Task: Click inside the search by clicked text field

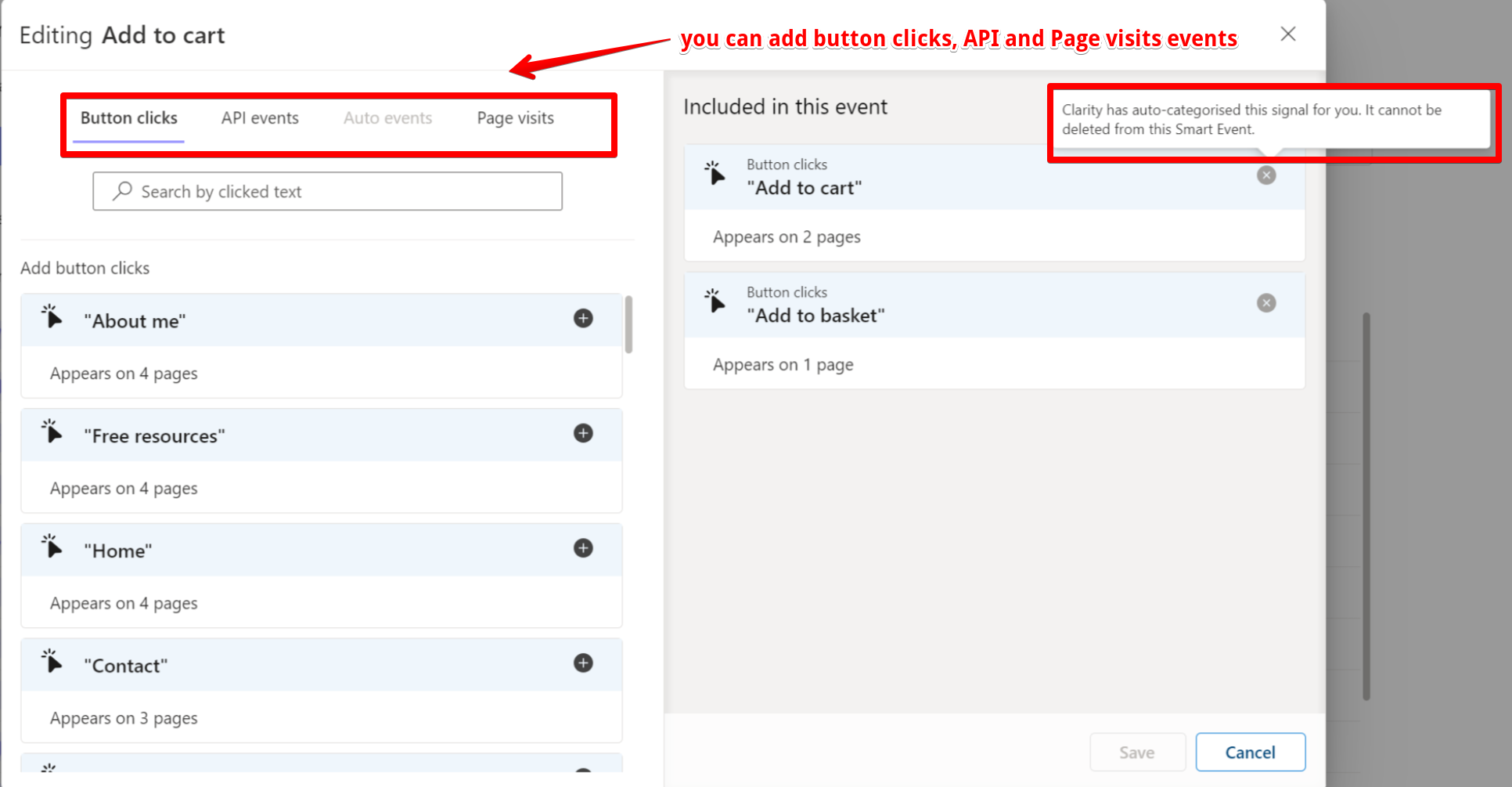Action: tap(327, 191)
